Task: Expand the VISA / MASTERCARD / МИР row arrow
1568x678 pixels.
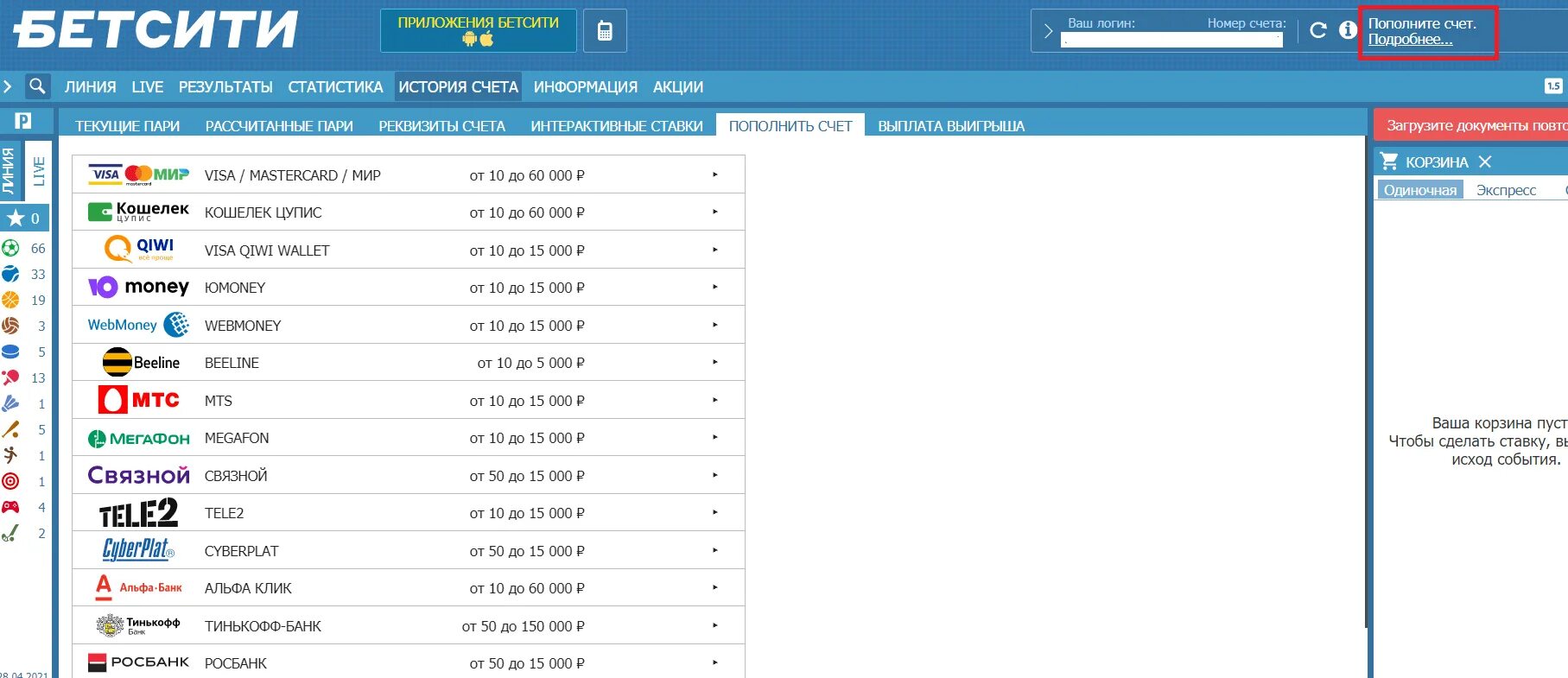Action: (x=715, y=174)
